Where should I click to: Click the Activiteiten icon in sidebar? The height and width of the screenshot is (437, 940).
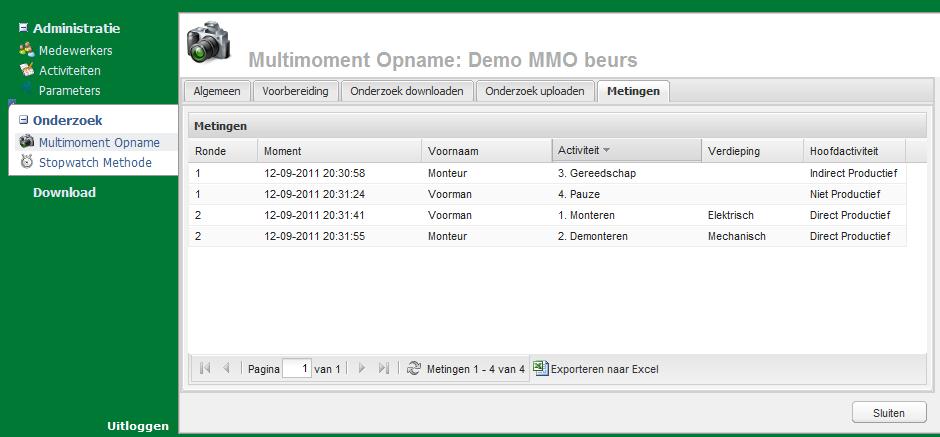click(x=27, y=70)
